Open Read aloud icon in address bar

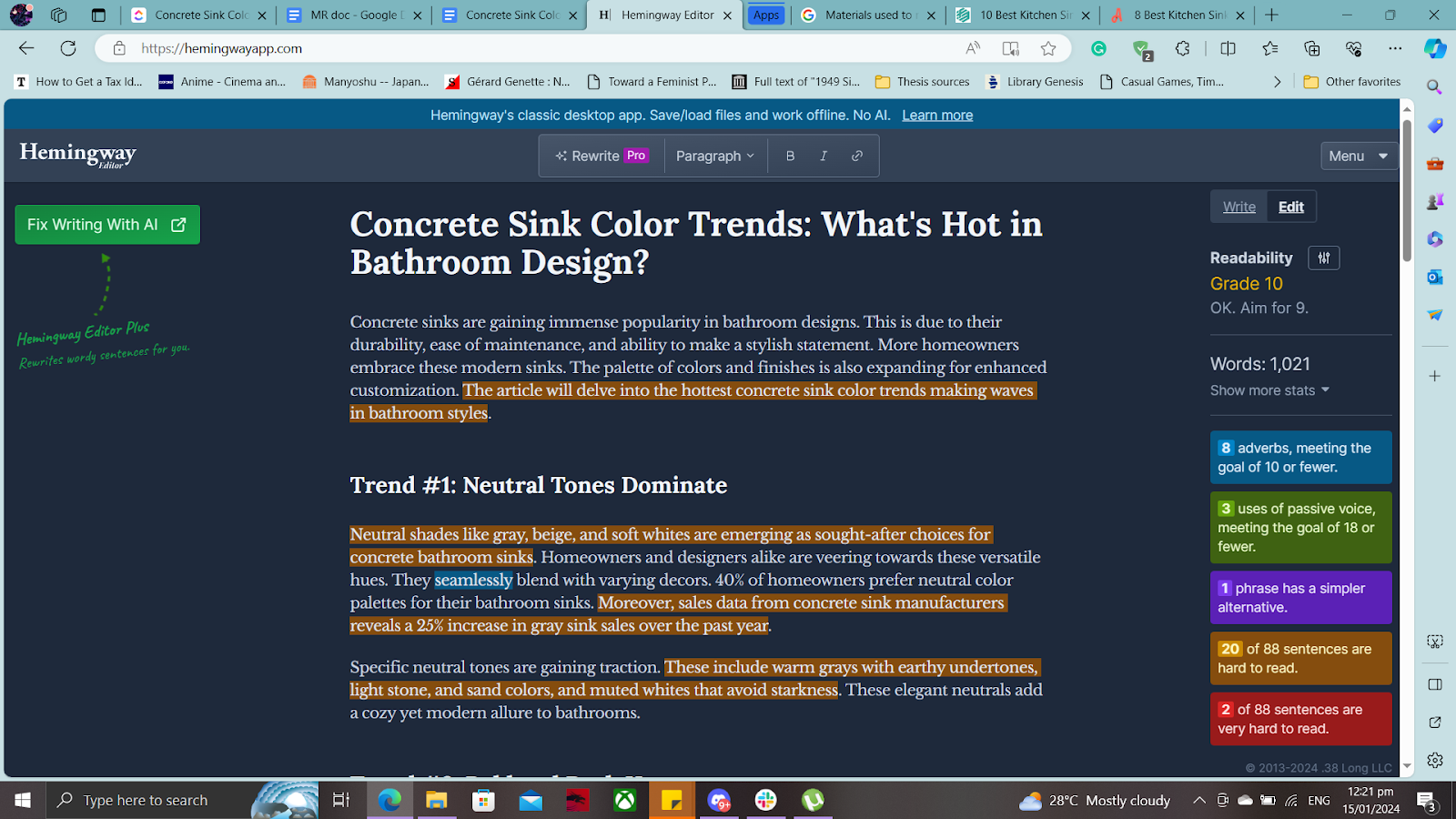(973, 48)
